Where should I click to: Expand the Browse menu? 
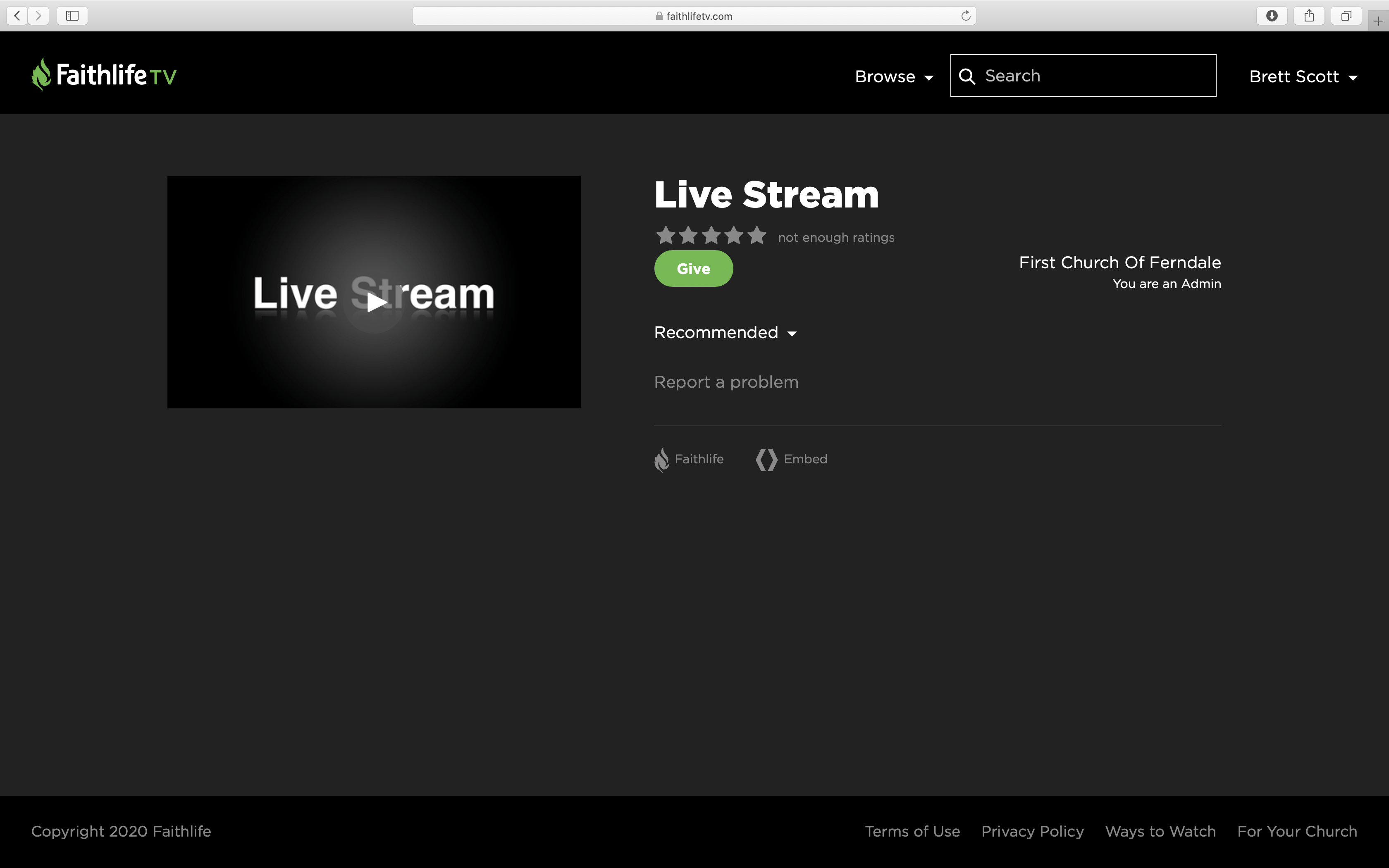(894, 77)
